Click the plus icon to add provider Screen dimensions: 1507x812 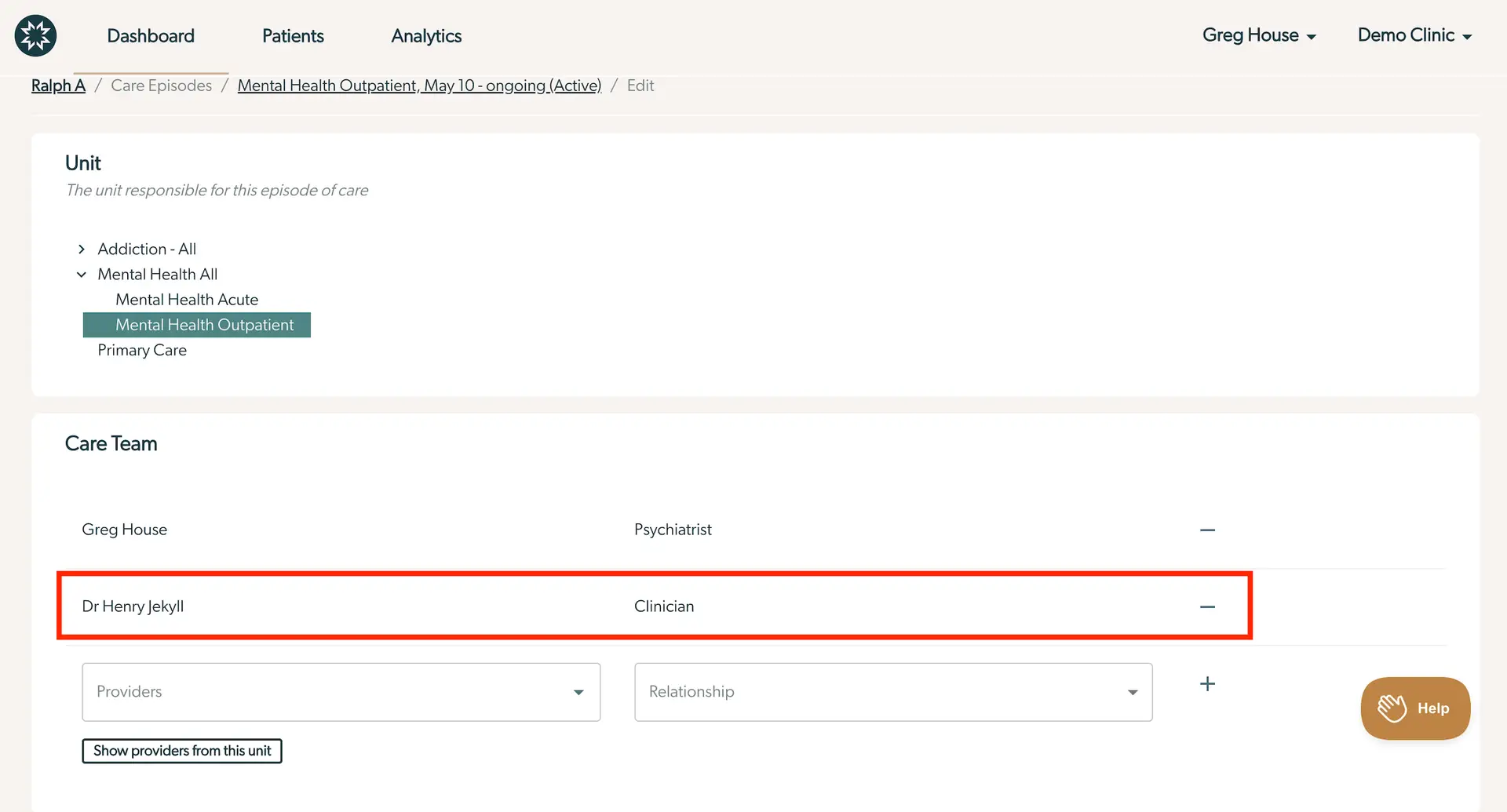point(1207,684)
